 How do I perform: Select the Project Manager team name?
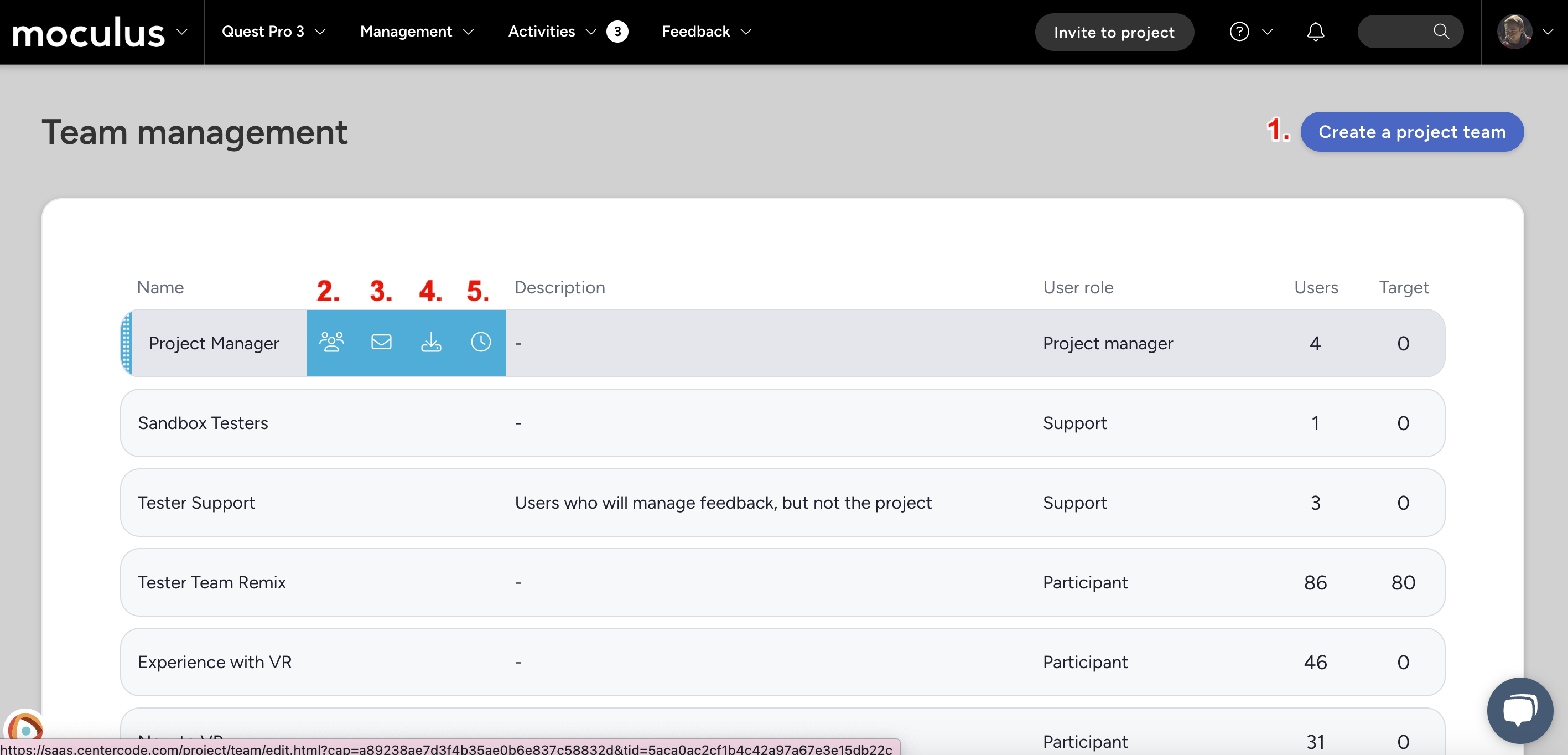214,343
